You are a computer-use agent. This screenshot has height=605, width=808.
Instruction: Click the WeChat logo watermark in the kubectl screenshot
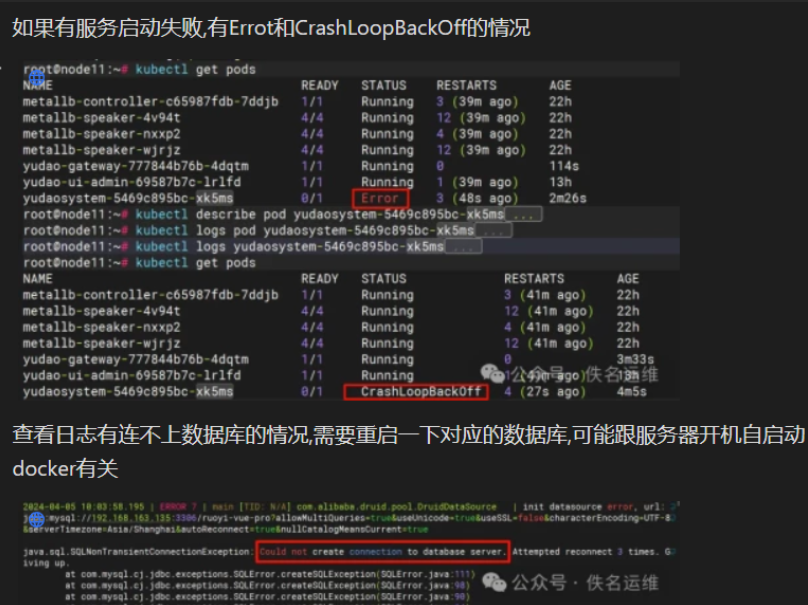click(x=493, y=374)
